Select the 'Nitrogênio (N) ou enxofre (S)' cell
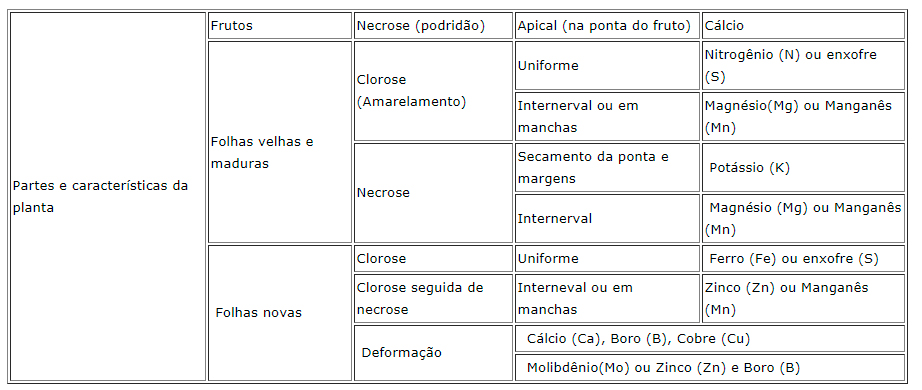Image resolution: width=922 pixels, height=390 pixels. point(803,65)
